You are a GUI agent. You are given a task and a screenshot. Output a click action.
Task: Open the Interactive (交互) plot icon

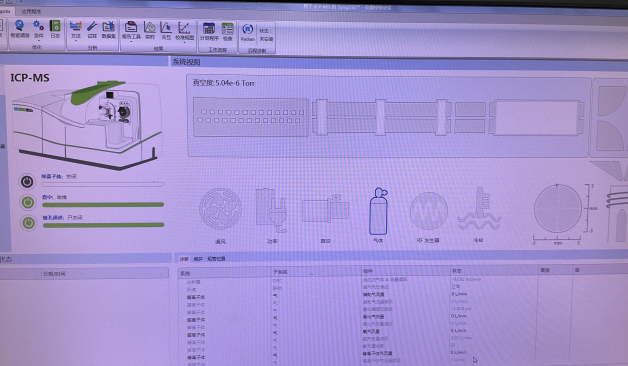[x=166, y=30]
